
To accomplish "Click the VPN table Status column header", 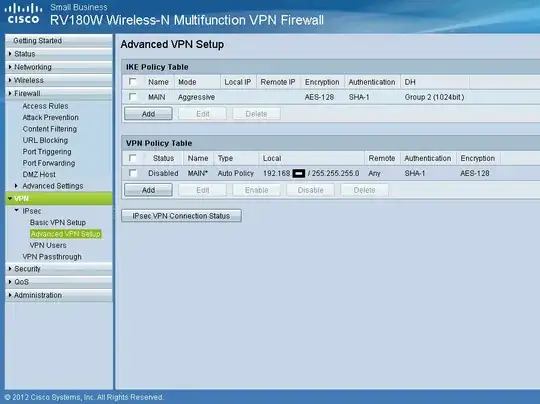I will click(x=163, y=158).
